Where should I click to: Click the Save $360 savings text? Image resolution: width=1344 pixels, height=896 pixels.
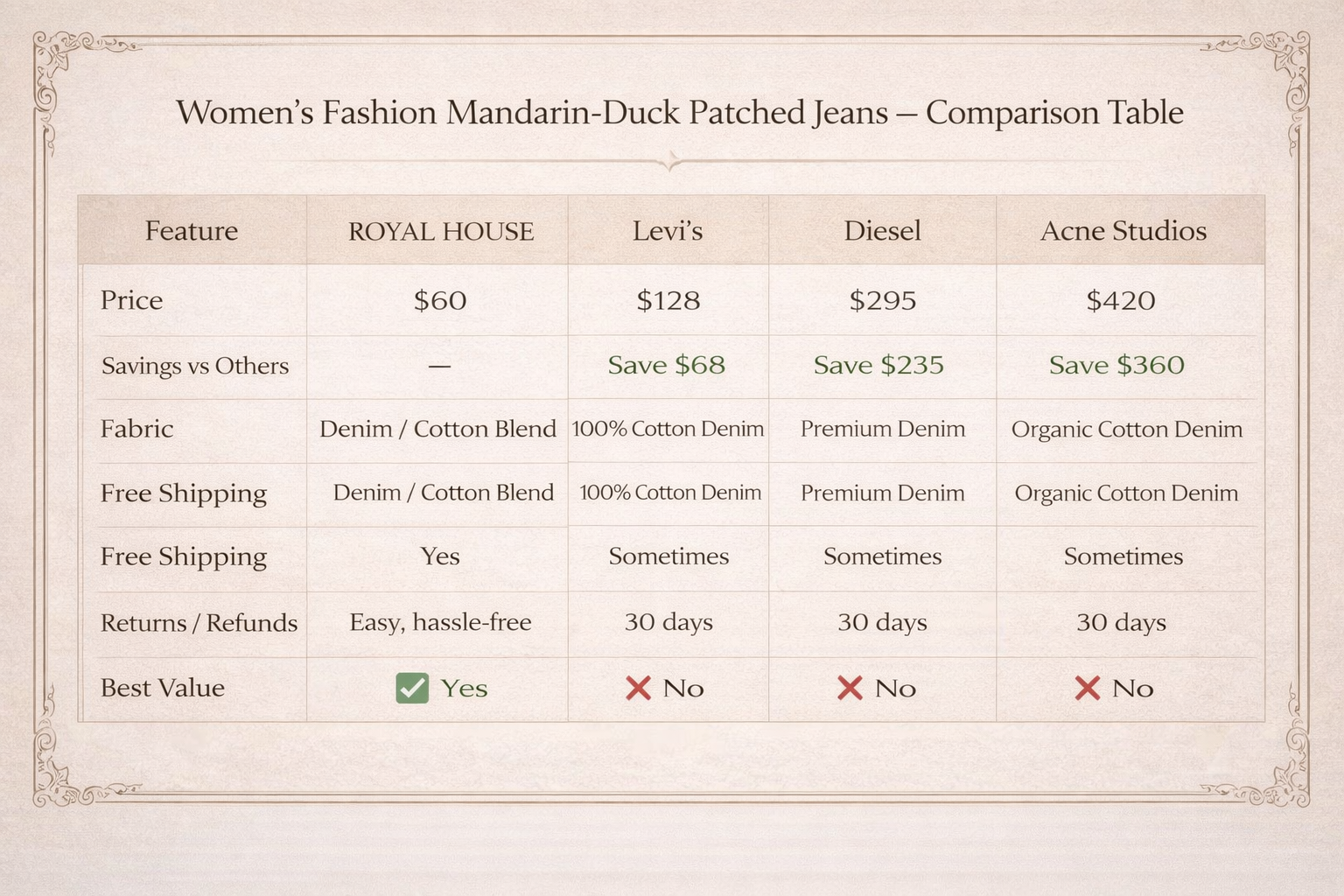[1116, 365]
